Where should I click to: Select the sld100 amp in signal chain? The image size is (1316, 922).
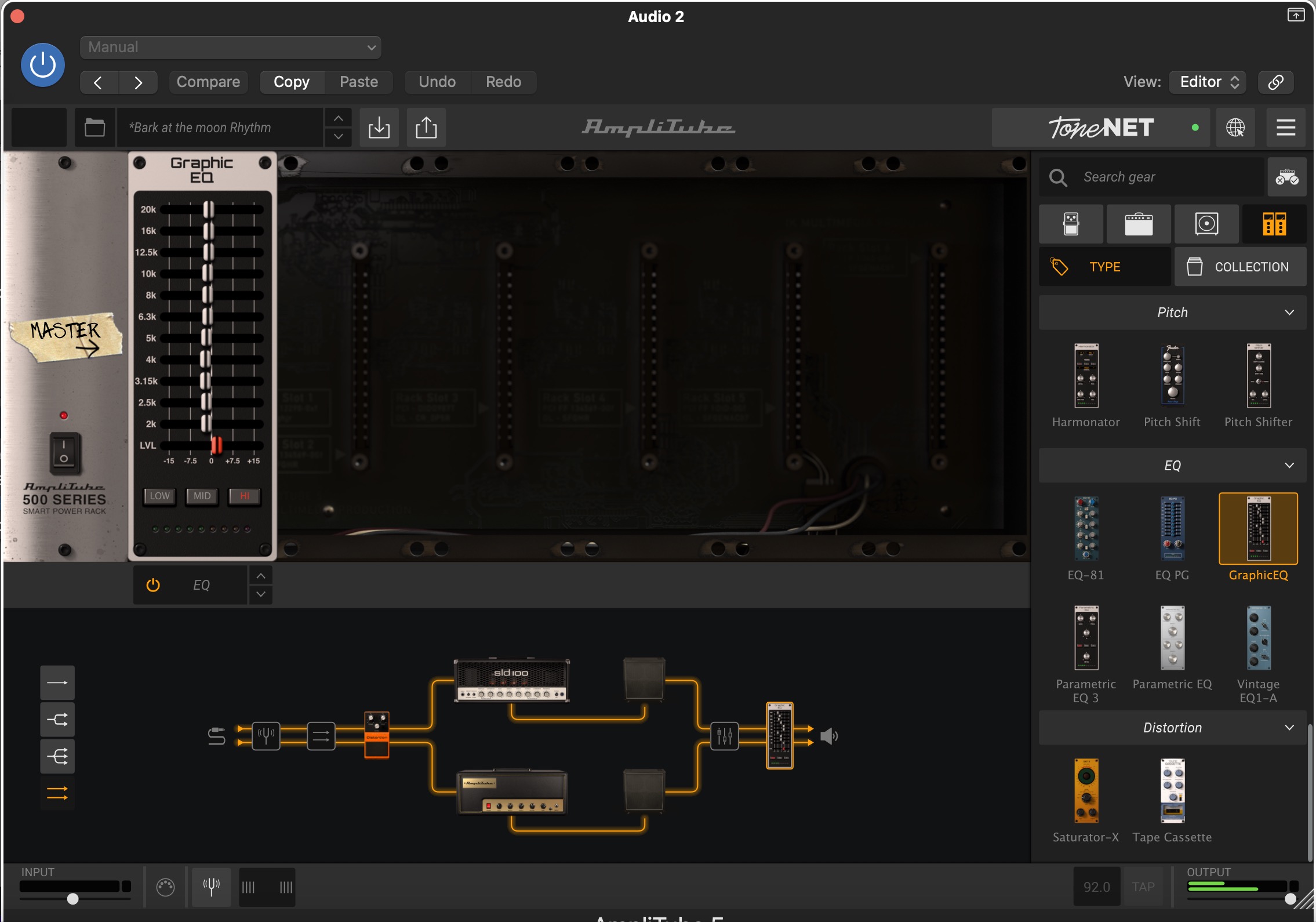click(511, 680)
